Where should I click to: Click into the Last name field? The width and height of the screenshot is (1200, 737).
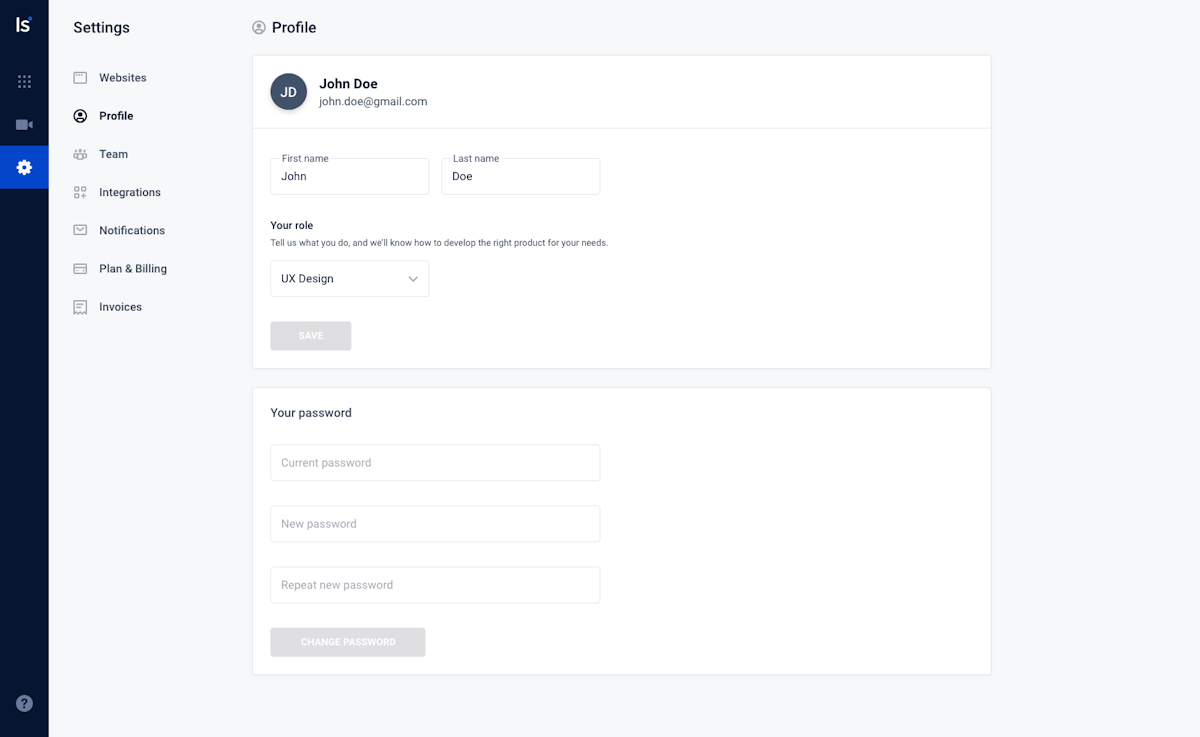click(520, 177)
